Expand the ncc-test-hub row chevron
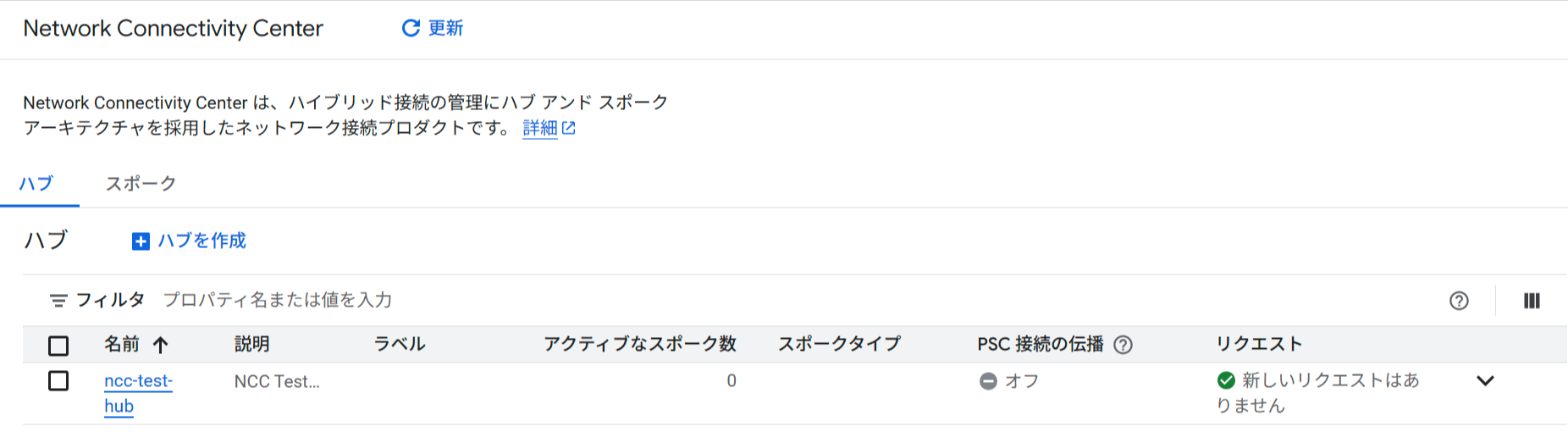 1485,381
